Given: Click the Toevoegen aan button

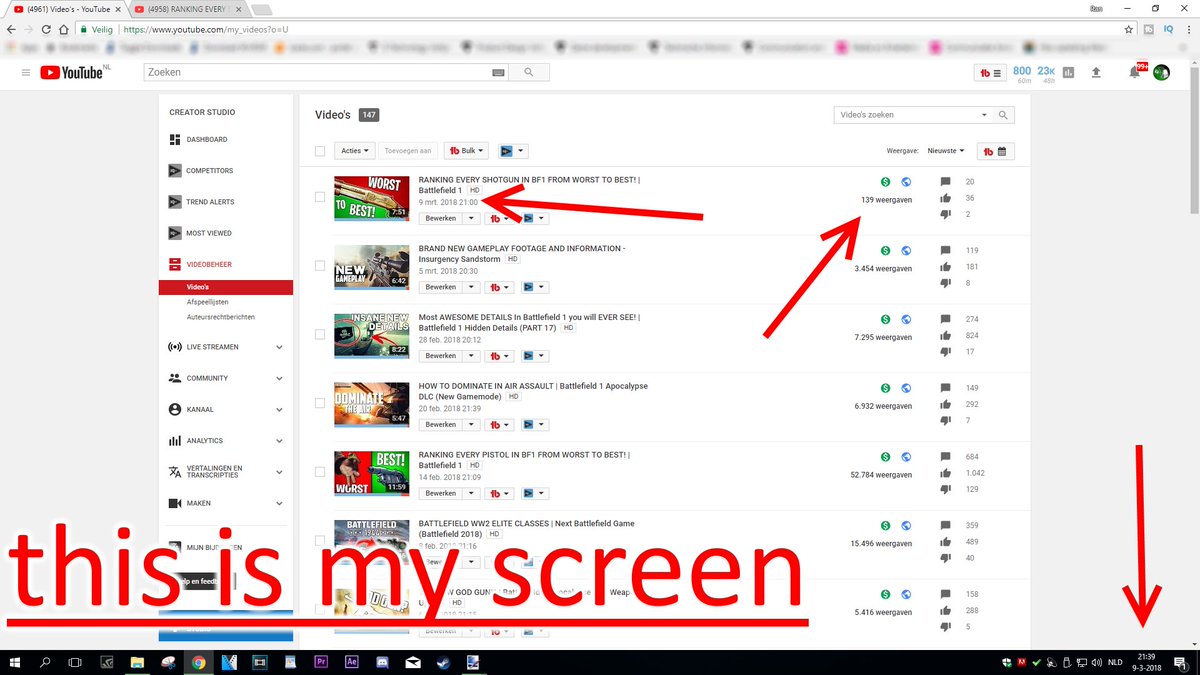Looking at the screenshot, I should (x=408, y=151).
